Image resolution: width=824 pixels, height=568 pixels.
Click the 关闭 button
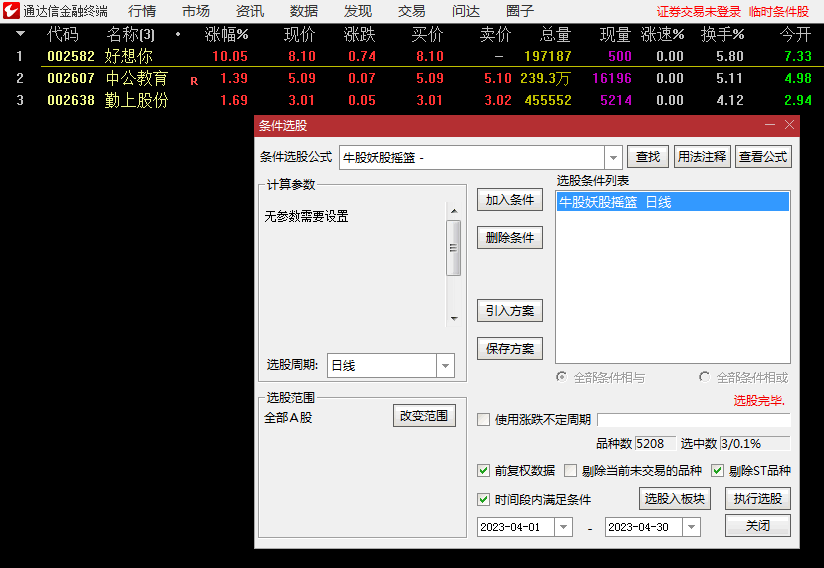(x=758, y=525)
